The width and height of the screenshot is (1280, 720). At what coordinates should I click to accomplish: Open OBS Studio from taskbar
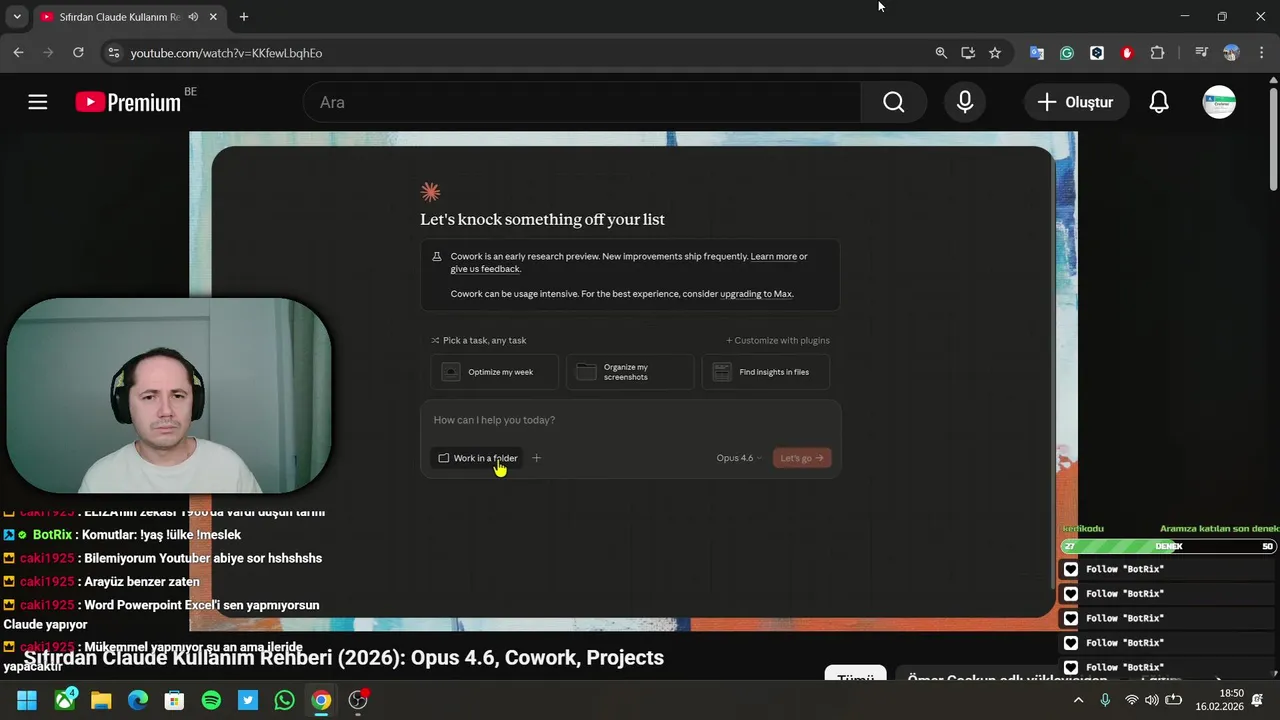(358, 700)
